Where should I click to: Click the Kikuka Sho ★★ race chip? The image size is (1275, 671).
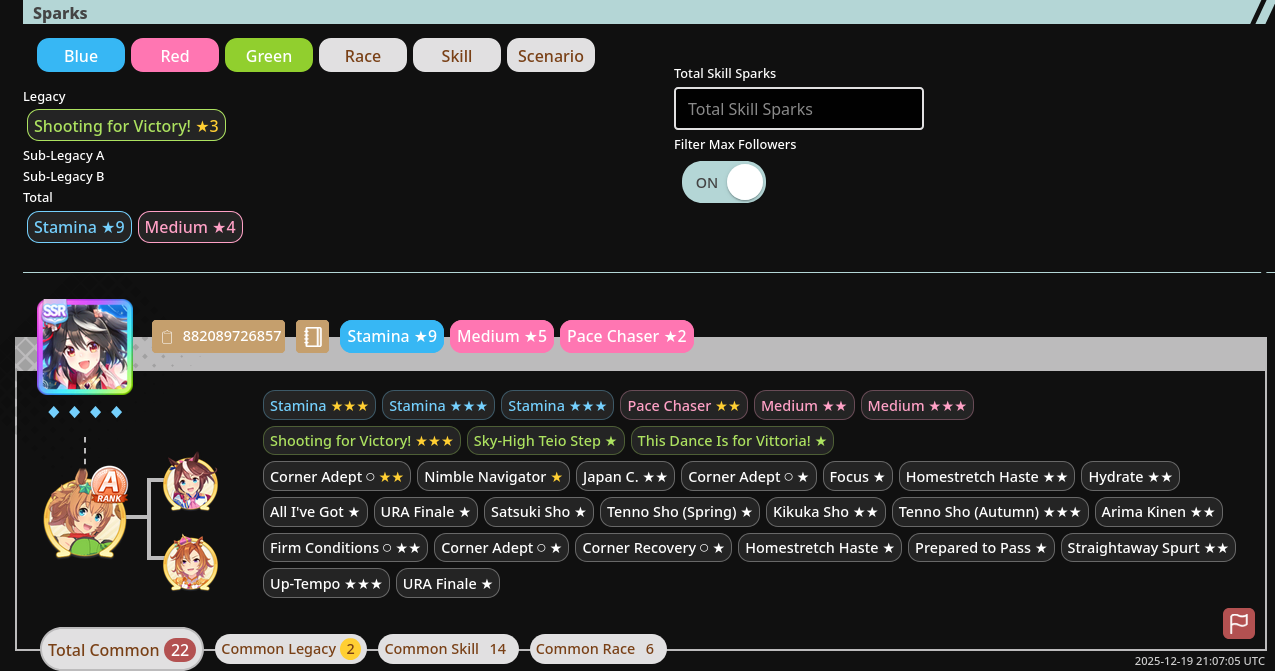826,512
